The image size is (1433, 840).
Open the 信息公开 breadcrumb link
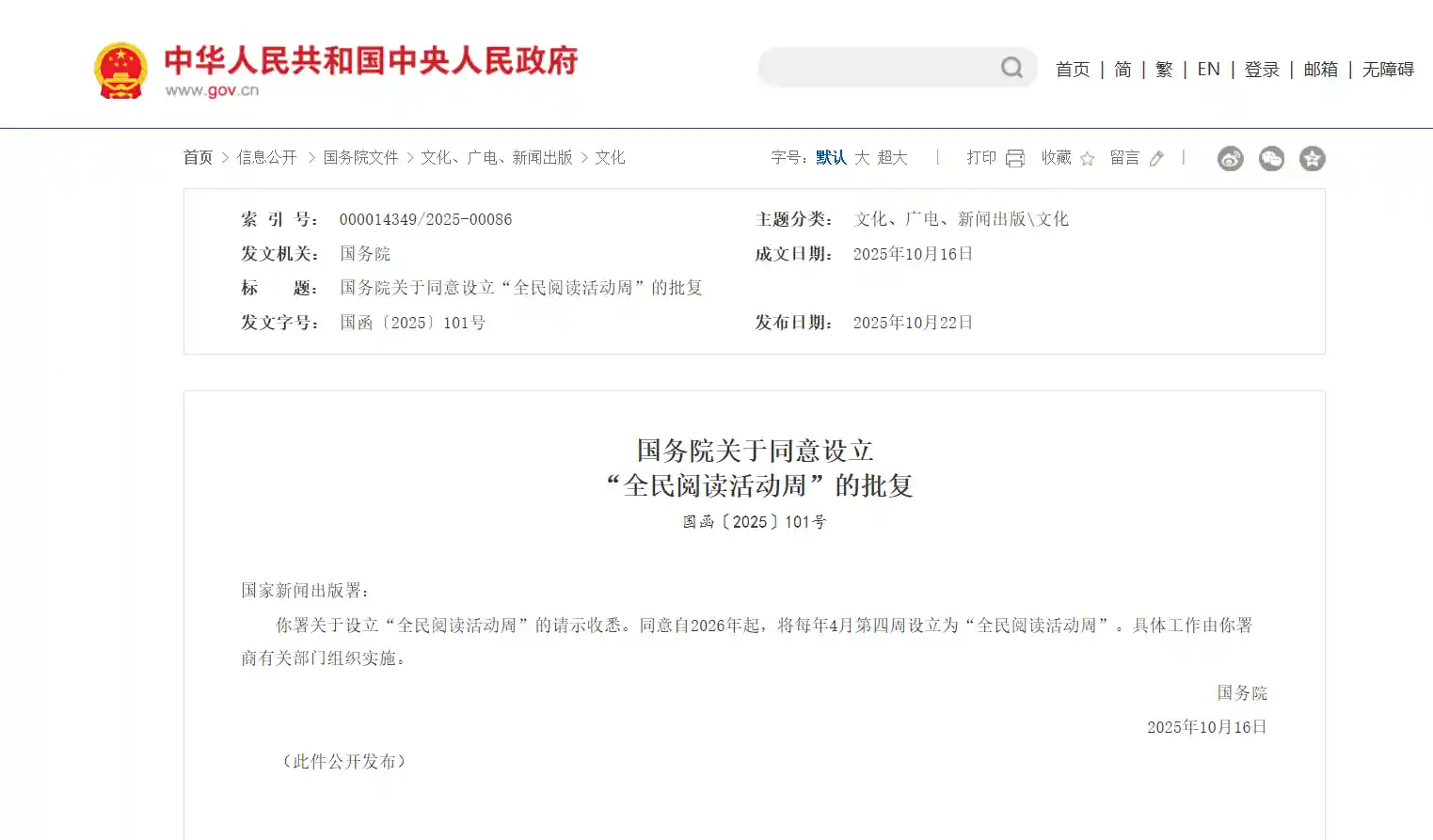tap(266, 157)
